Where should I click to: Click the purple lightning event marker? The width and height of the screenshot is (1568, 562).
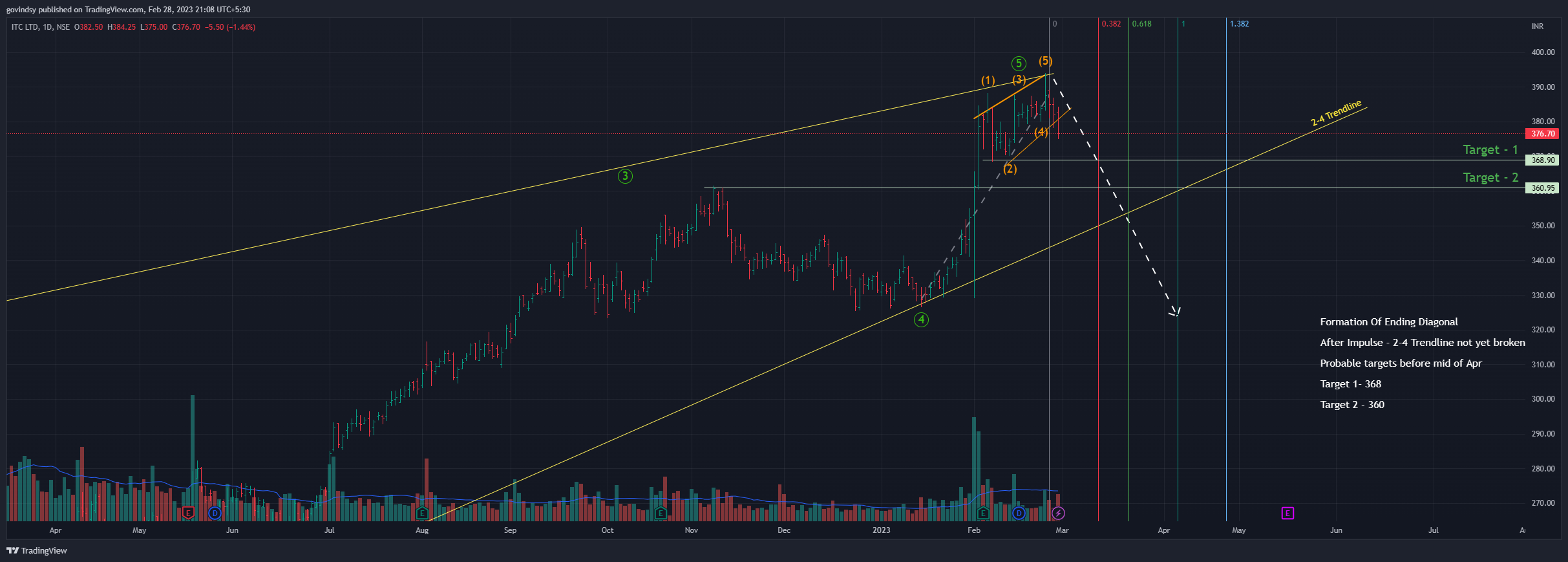point(1058,513)
